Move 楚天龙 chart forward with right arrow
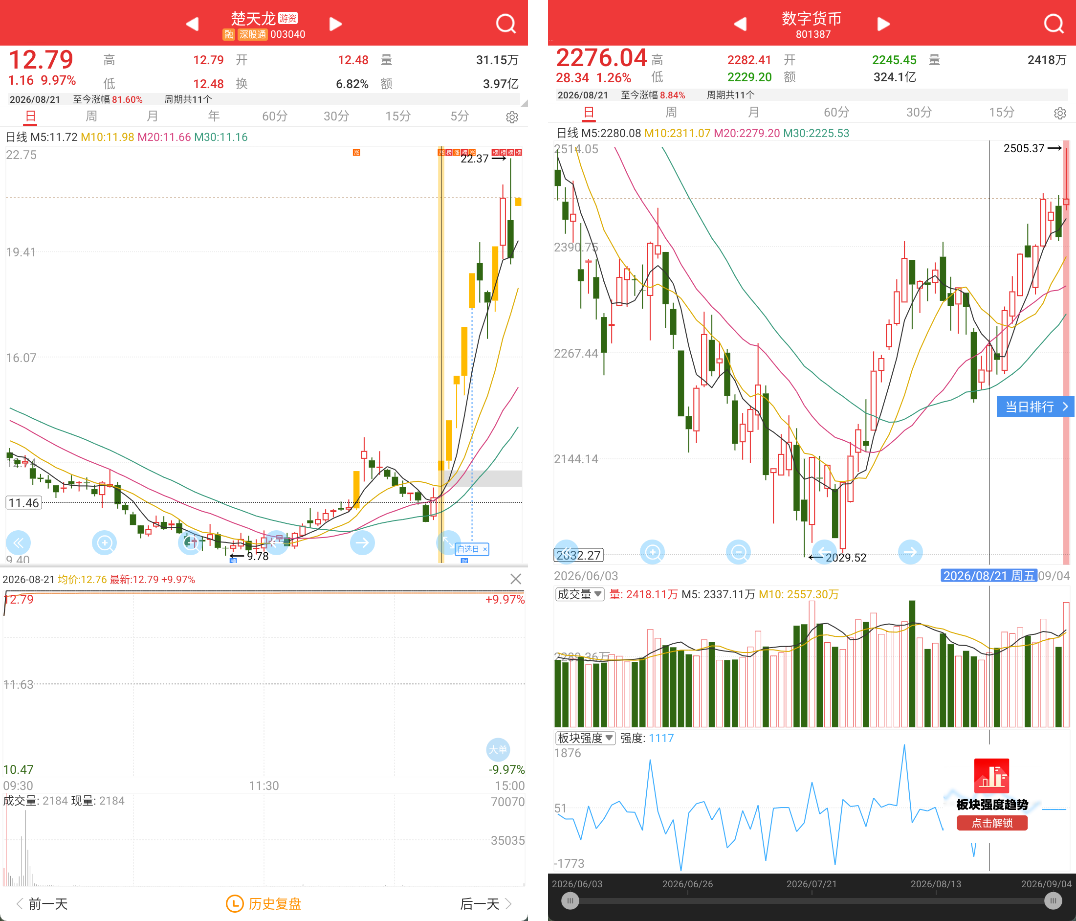 pyautogui.click(x=362, y=543)
